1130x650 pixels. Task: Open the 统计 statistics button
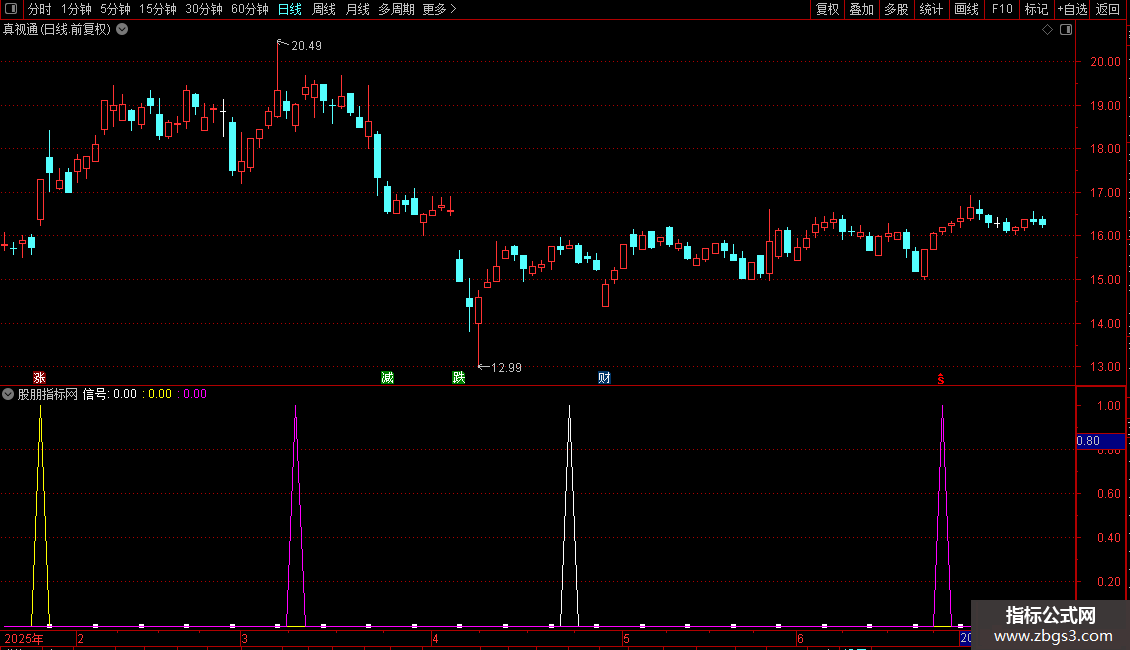pos(931,9)
